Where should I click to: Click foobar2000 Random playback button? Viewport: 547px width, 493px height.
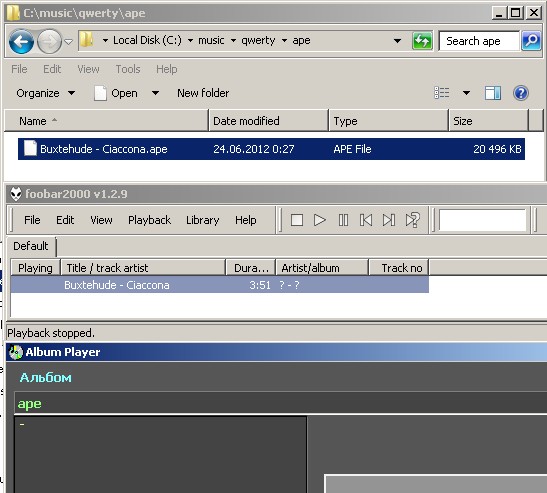point(412,220)
